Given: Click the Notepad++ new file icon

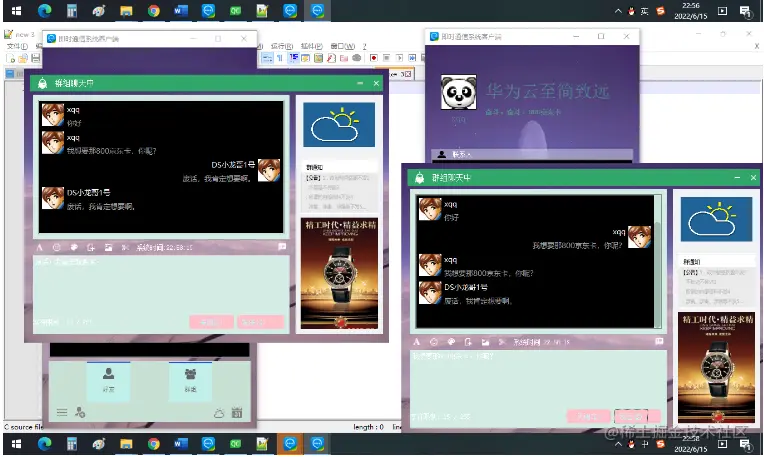Looking at the screenshot, I should 10,58.
